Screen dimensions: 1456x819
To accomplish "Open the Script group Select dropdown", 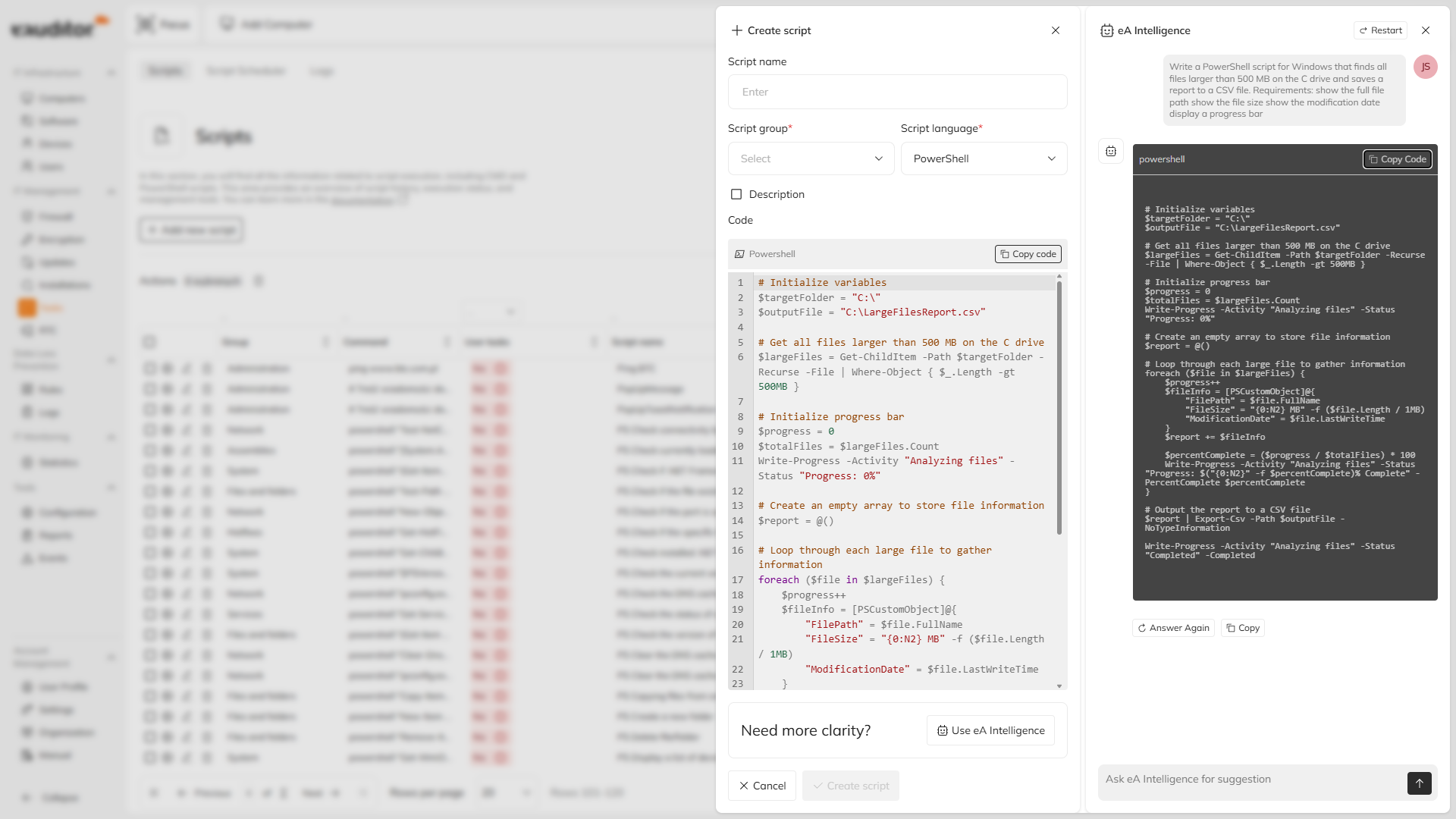I will point(811,158).
